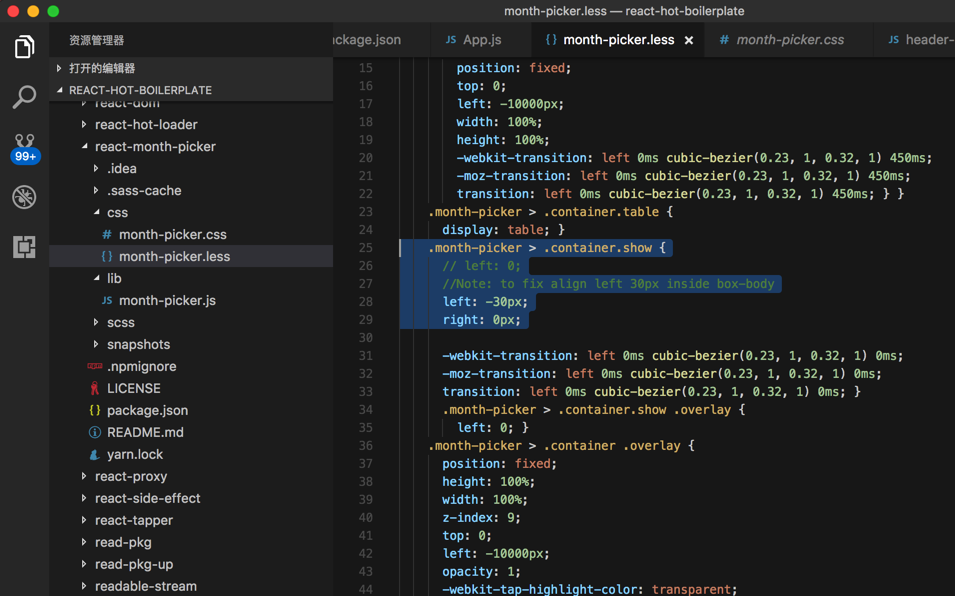Collapse the react-month-picker folder
Viewport: 955px width, 596px height.
point(154,146)
